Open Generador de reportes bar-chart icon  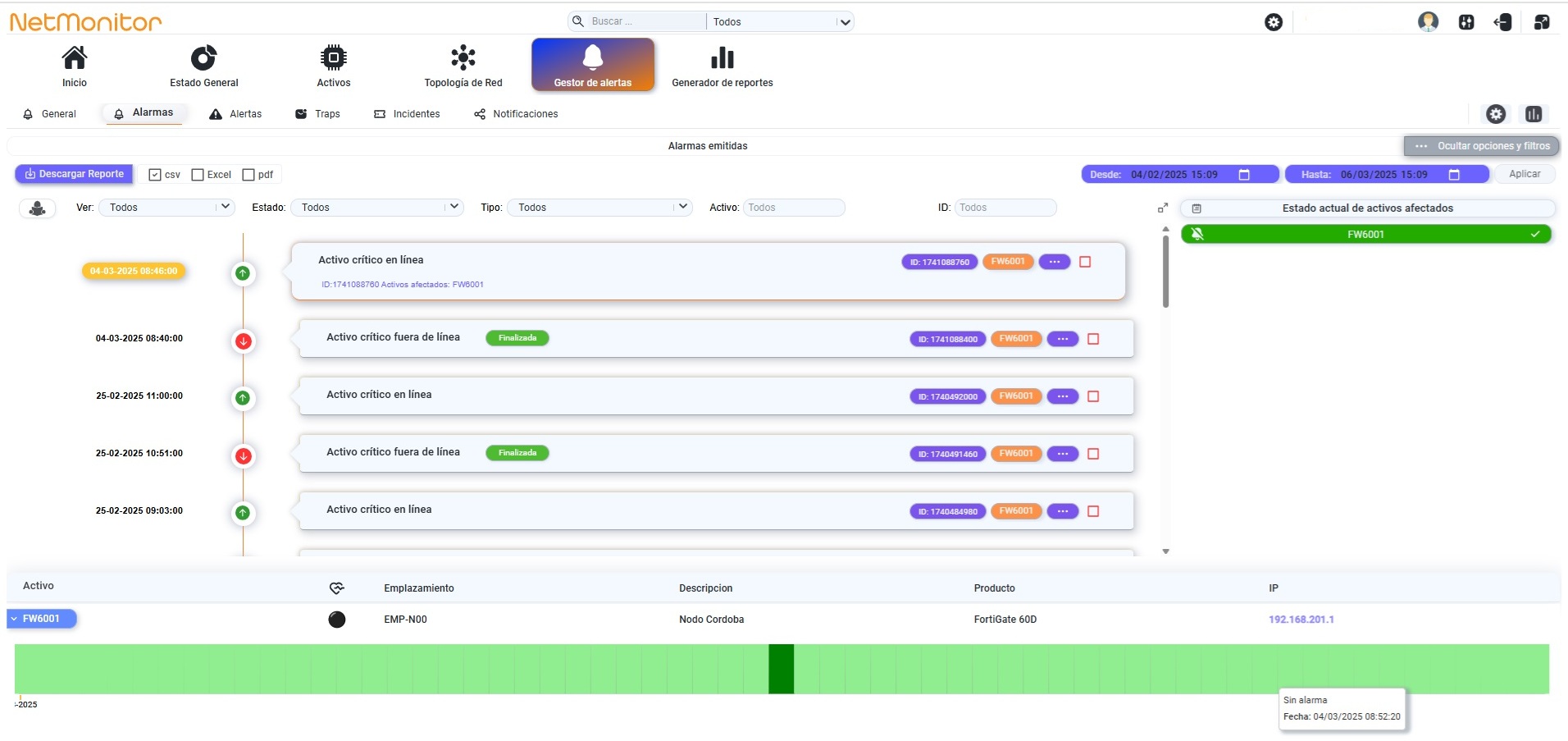pyautogui.click(x=722, y=57)
